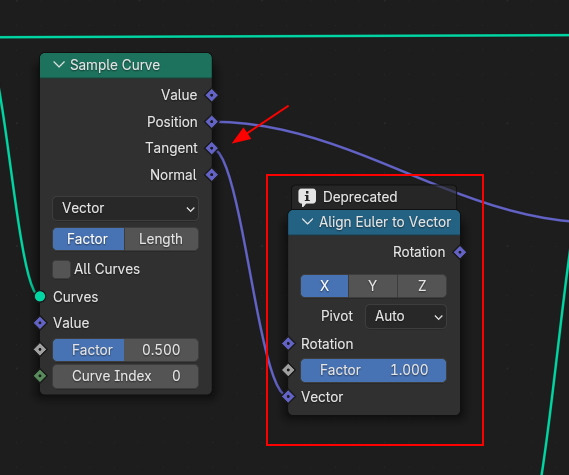Screen dimensions: 569x475
Task: Enable the All Curves checkbox
Action: (x=61, y=269)
